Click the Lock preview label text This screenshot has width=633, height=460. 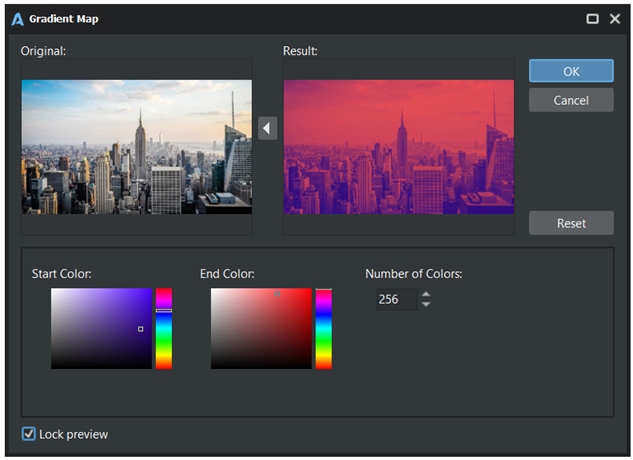73,435
